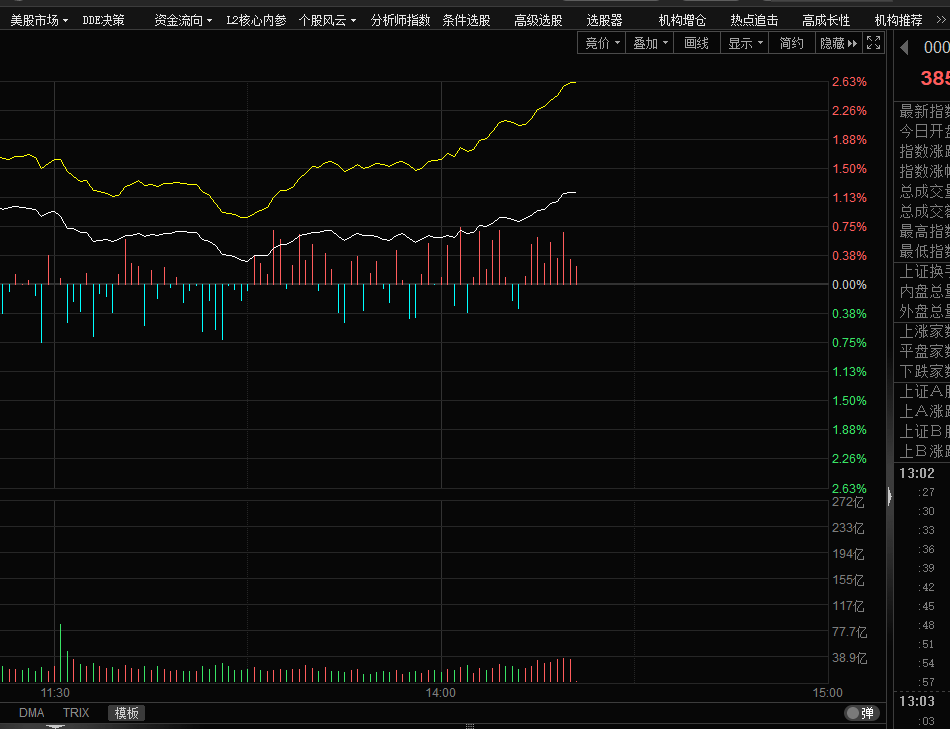Click the right panel collapse splitter handle
950x729 pixels.
(x=889, y=495)
